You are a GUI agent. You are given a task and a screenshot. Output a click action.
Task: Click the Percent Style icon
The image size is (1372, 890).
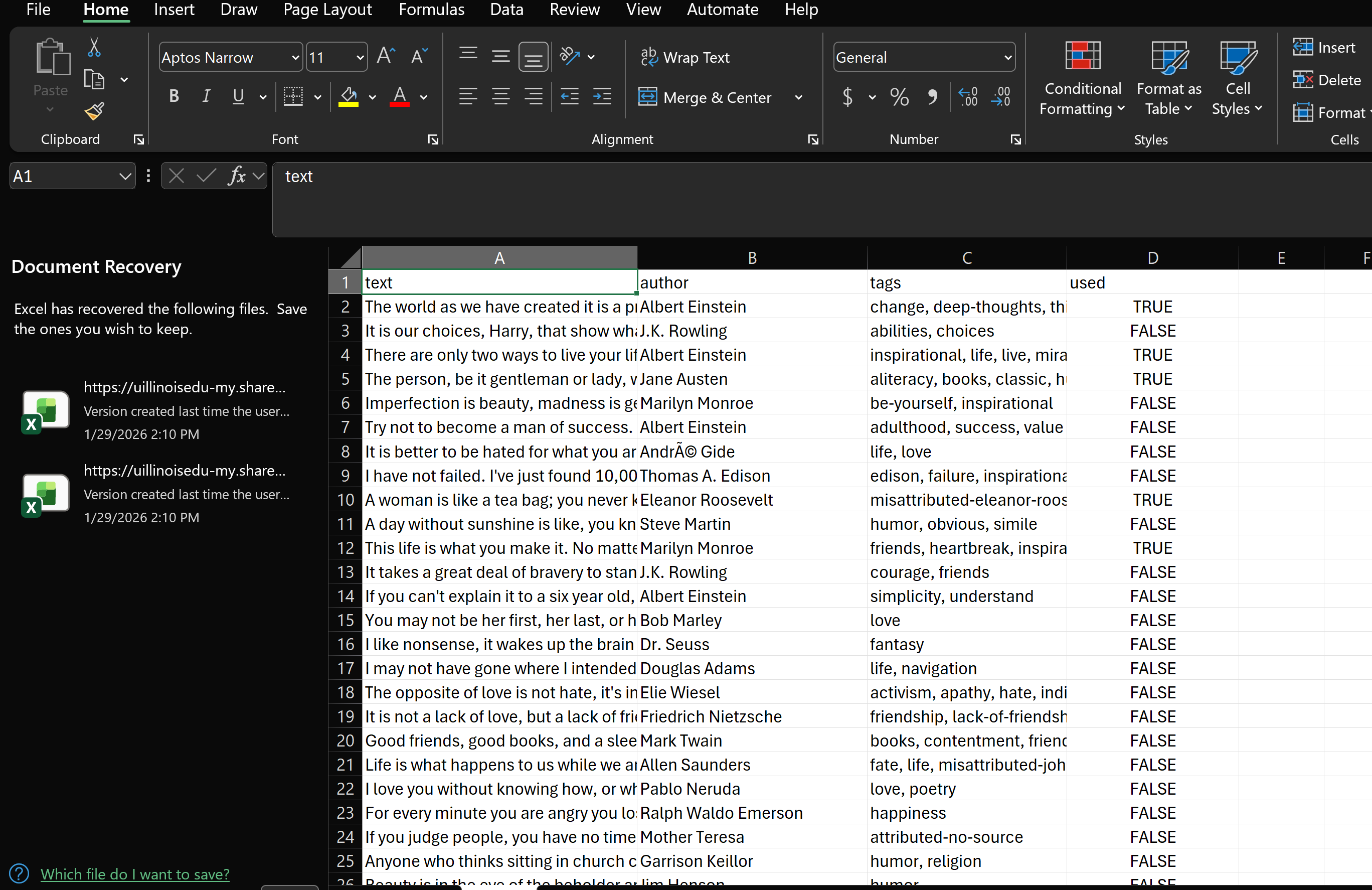point(899,96)
